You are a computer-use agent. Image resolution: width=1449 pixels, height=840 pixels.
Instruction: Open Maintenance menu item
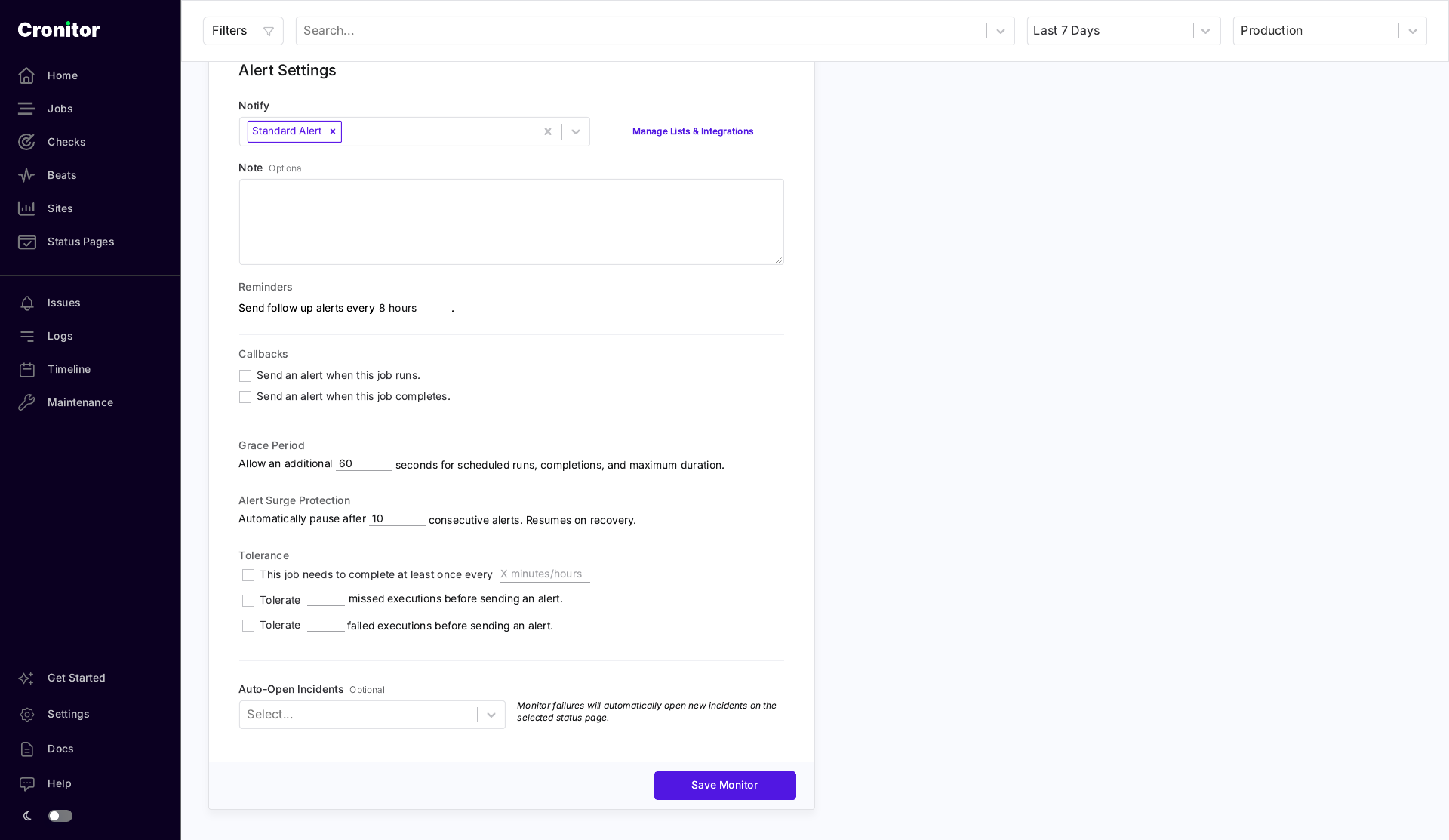click(x=80, y=402)
